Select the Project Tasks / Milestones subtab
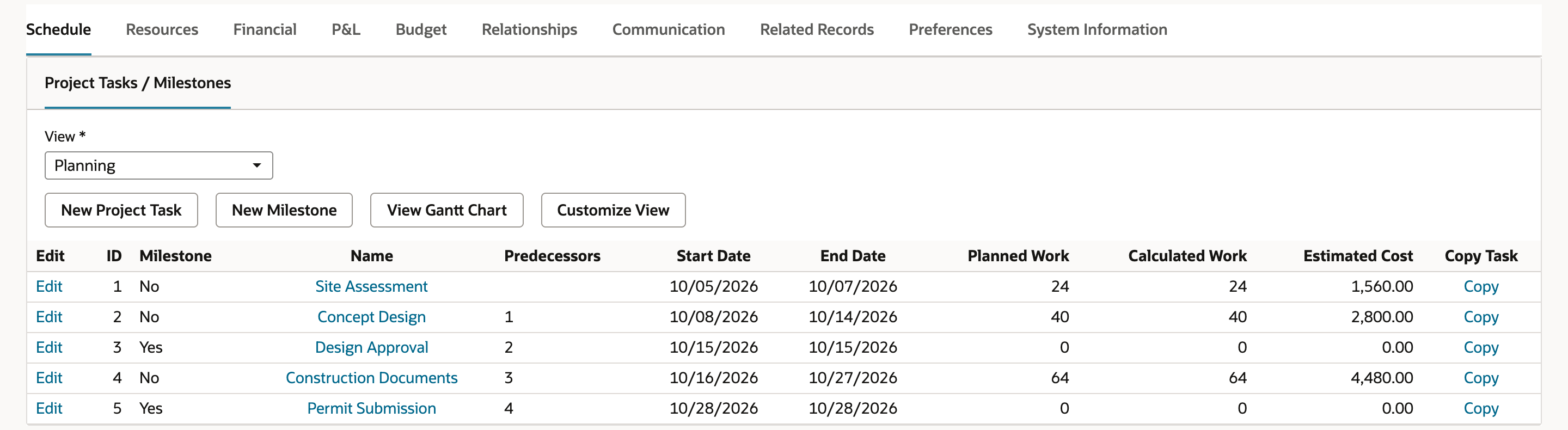The image size is (1568, 430). (138, 83)
